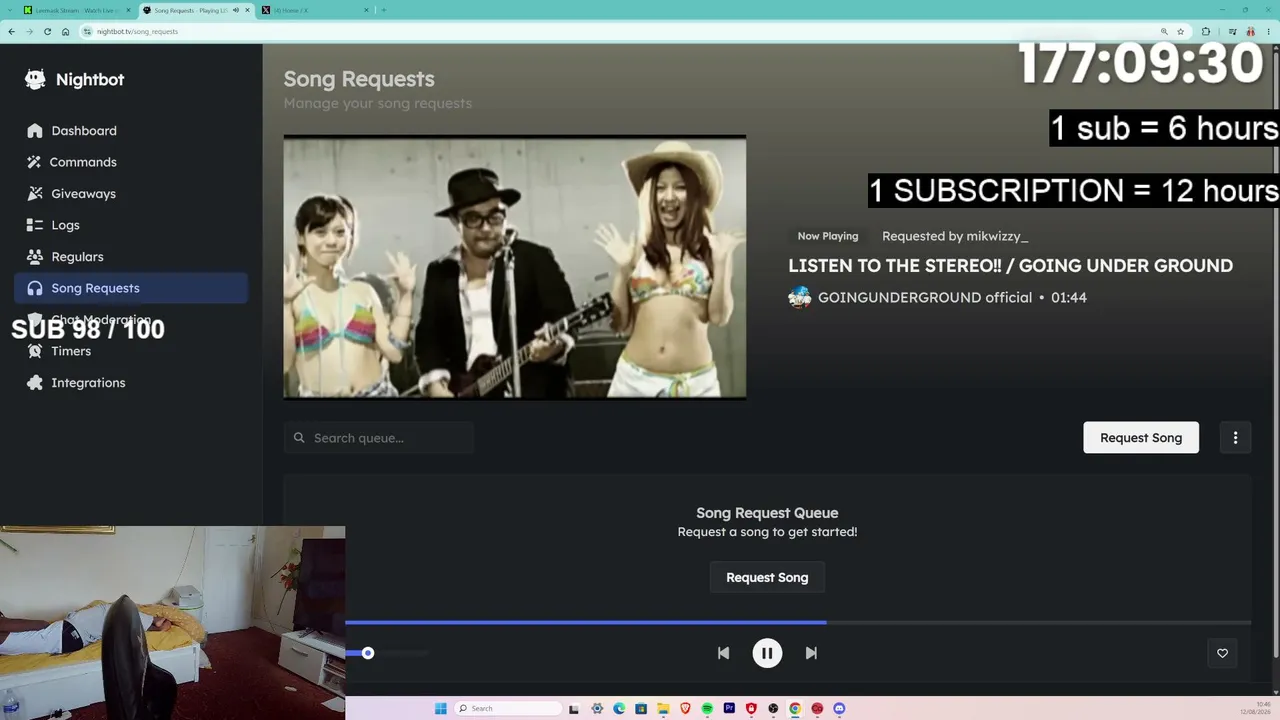The width and height of the screenshot is (1280, 720).
Task: Go back in browser history
Action: (11, 31)
